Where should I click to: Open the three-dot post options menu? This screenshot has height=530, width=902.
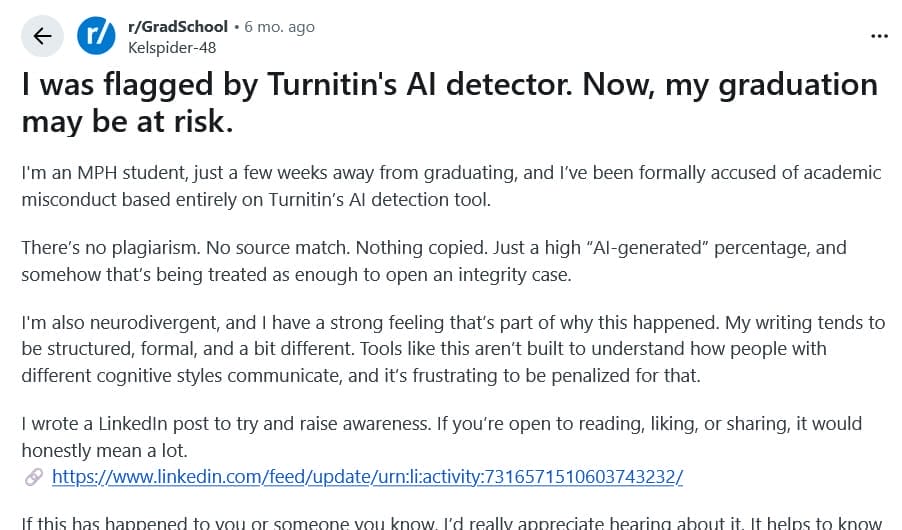coord(879,36)
